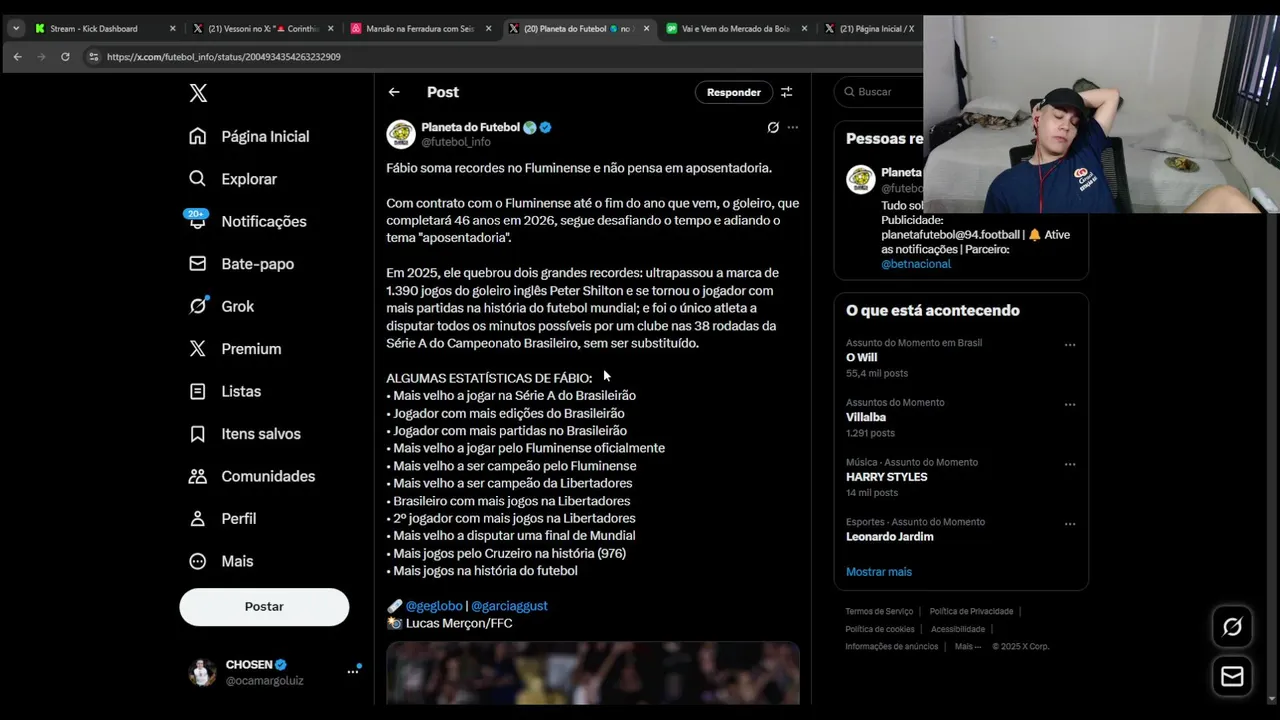Click the Buscar search field
Viewport: 1280px width, 720px height.
880,92
